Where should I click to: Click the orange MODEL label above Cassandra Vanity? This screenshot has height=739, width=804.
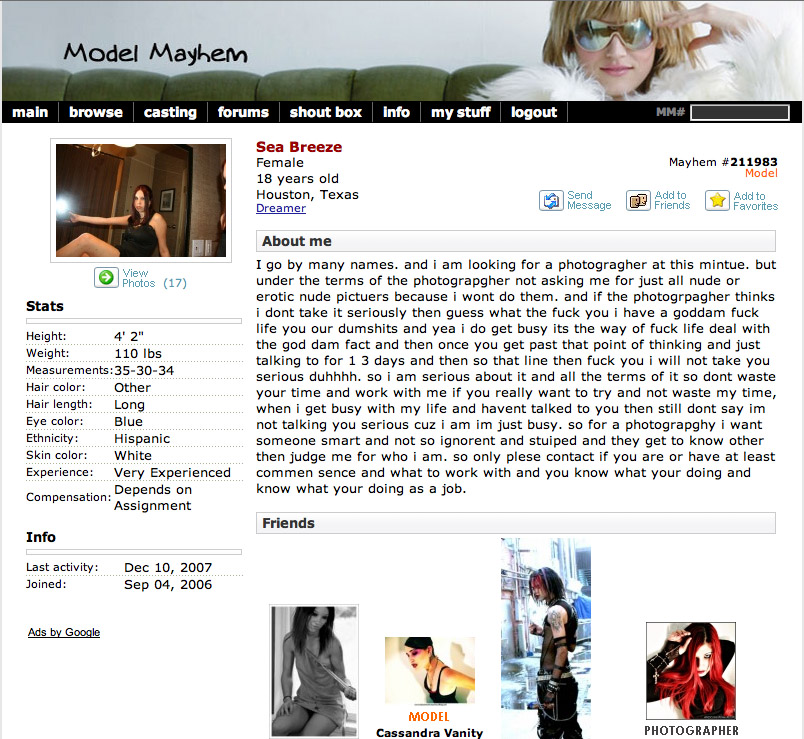[x=429, y=716]
